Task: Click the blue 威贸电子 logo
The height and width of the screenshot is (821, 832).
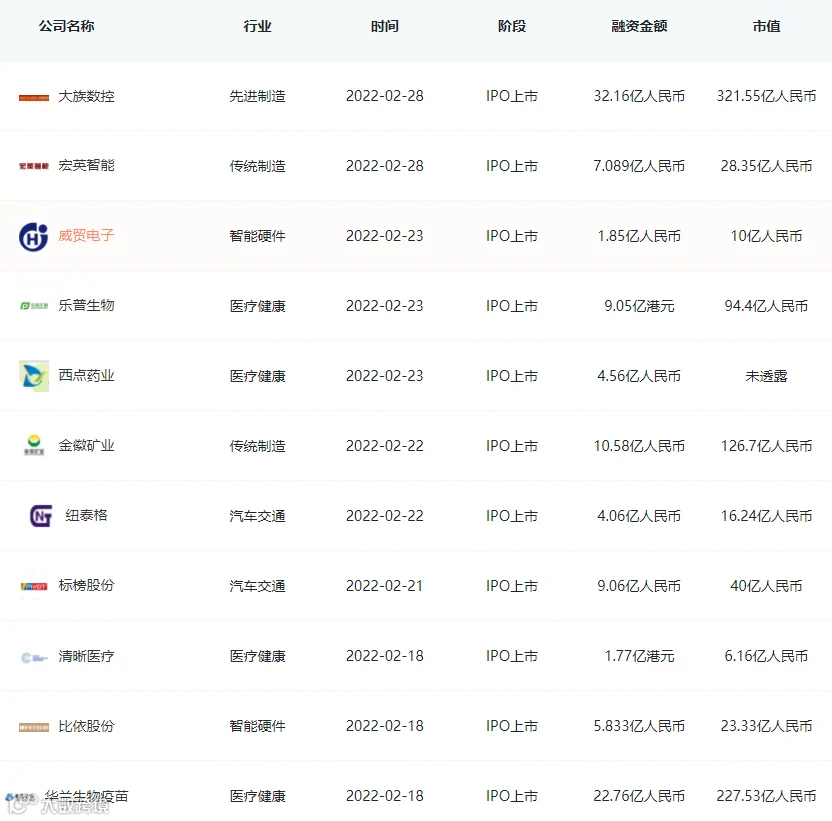Action: click(33, 237)
